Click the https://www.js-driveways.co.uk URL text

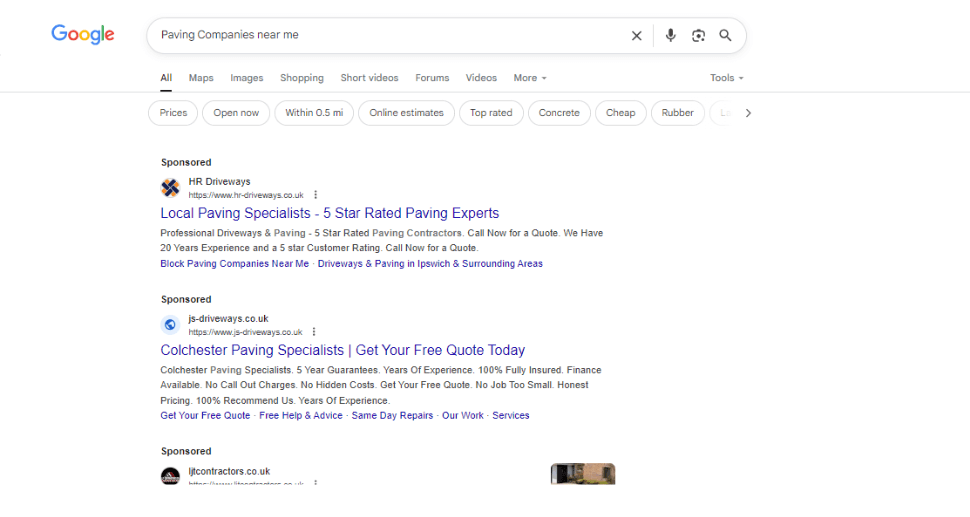pos(246,333)
